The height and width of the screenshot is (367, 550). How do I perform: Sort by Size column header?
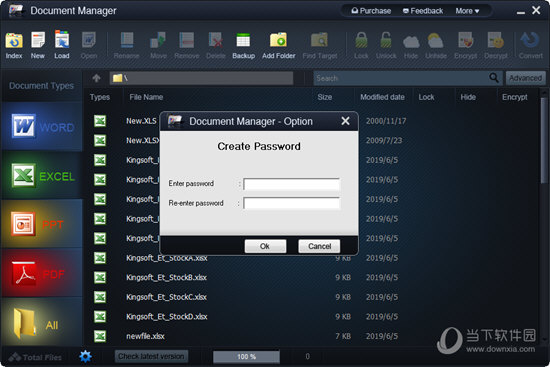click(325, 97)
